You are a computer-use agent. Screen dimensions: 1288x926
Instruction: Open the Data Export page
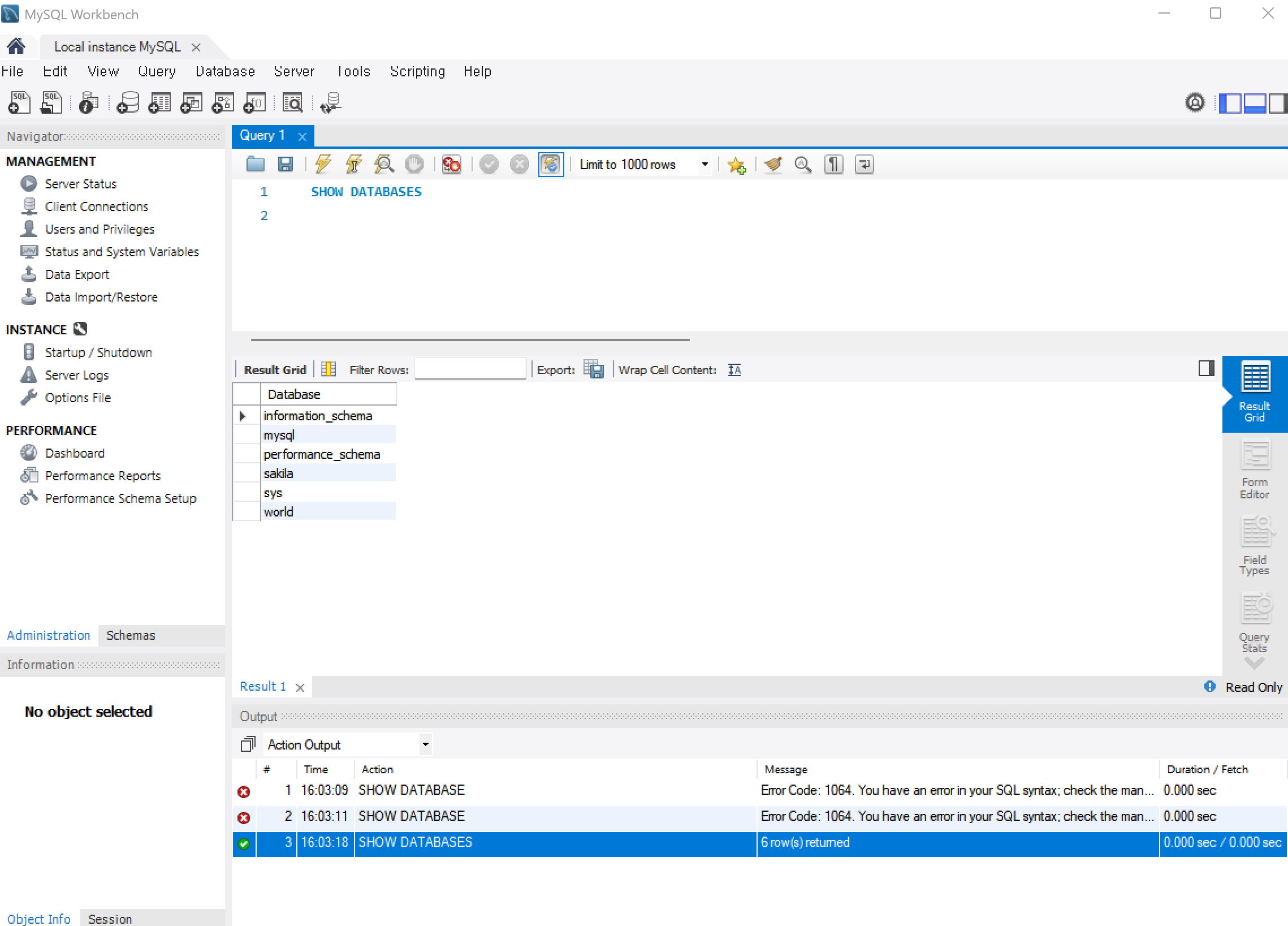[77, 274]
